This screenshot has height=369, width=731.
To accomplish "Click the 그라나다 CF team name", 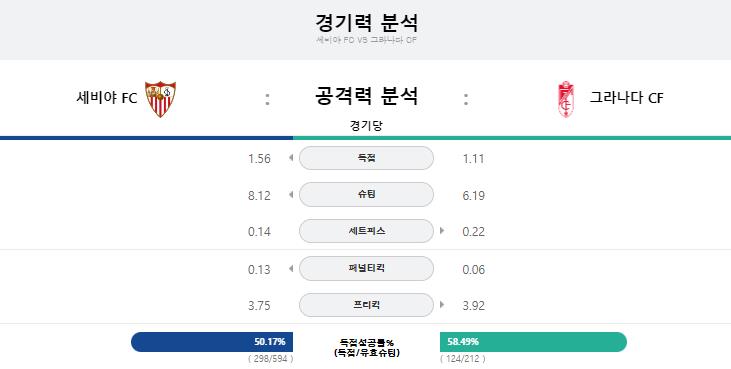I will click(627, 98).
